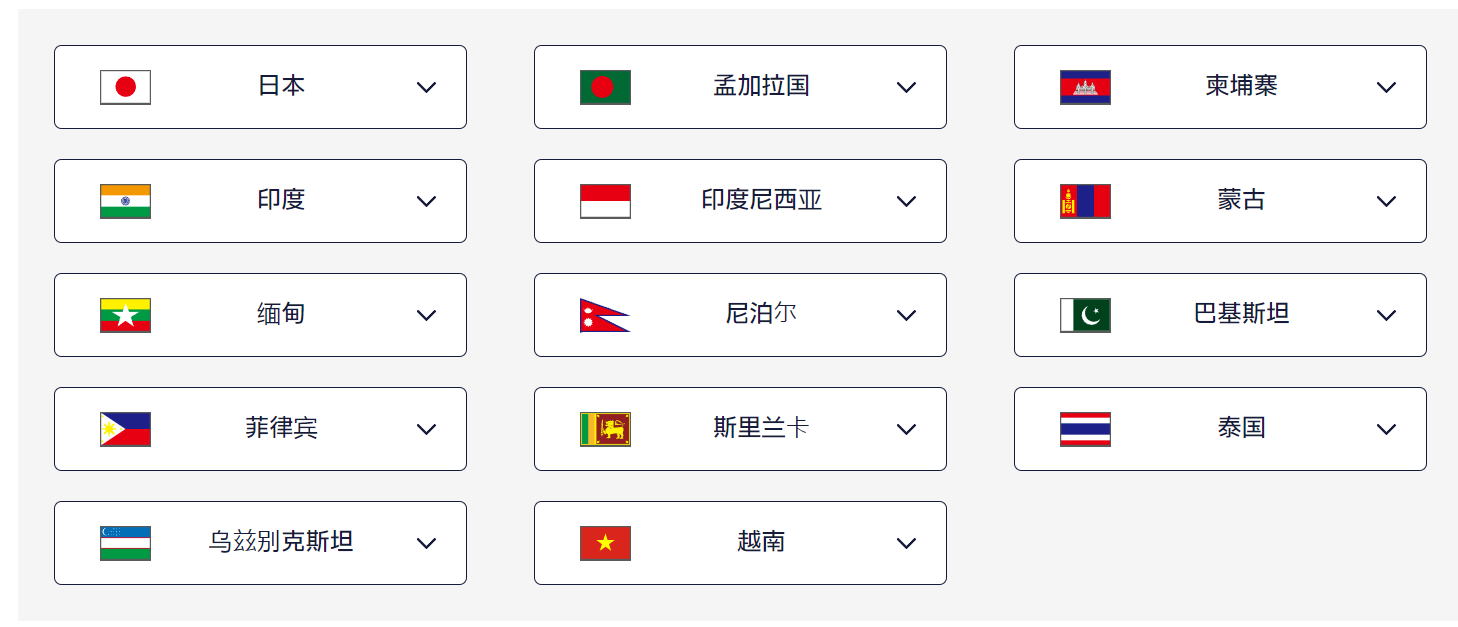Click the Pakistan flag icon

1085,315
